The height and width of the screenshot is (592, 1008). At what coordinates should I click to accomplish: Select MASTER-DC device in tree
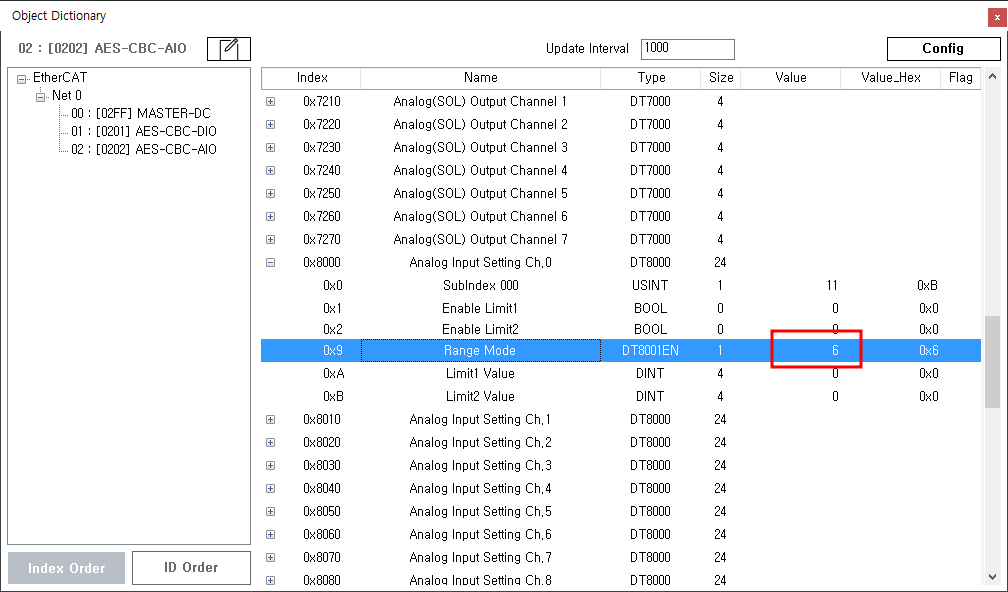point(140,113)
